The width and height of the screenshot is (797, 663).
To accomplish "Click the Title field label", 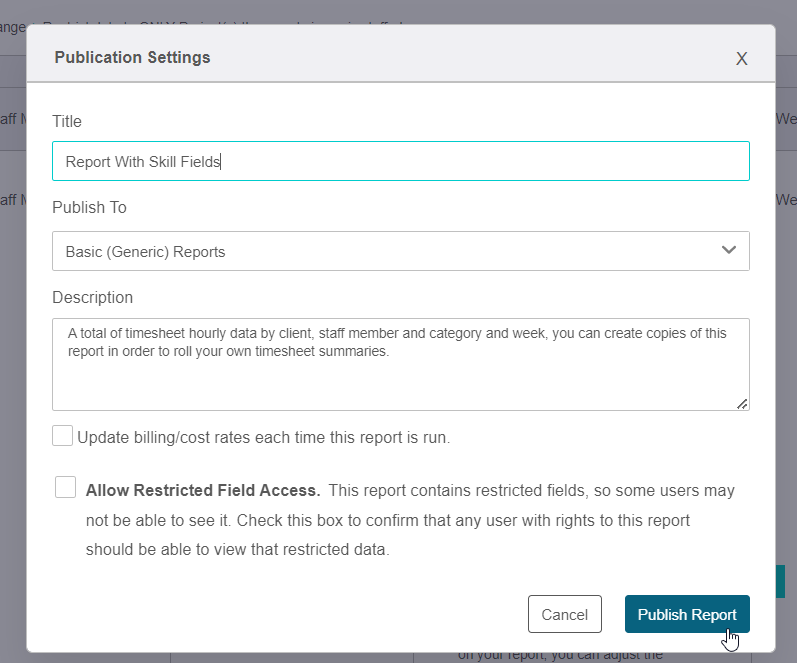I will click(67, 121).
